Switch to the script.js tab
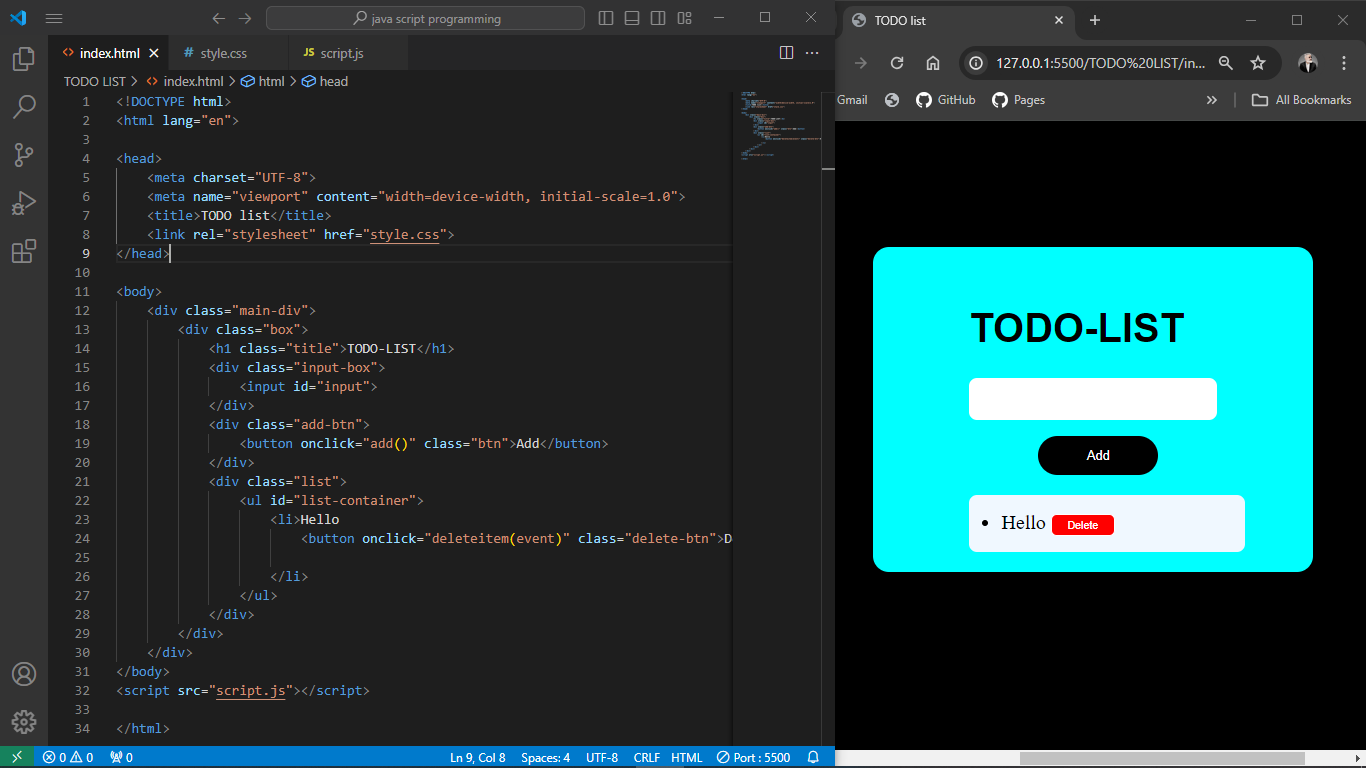This screenshot has width=1366, height=768. (x=339, y=53)
